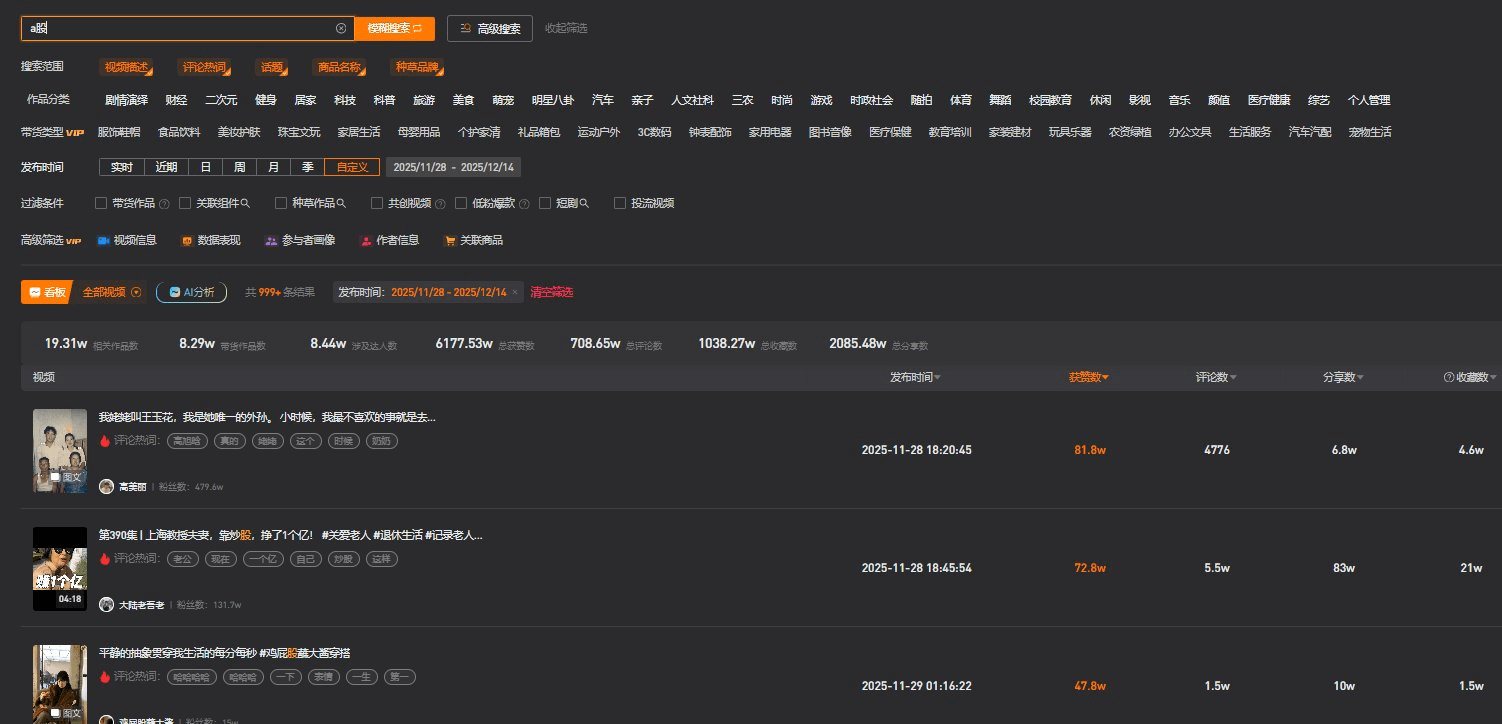Clear the search box with the X icon
Screen dimensions: 1502x724
pos(341,28)
